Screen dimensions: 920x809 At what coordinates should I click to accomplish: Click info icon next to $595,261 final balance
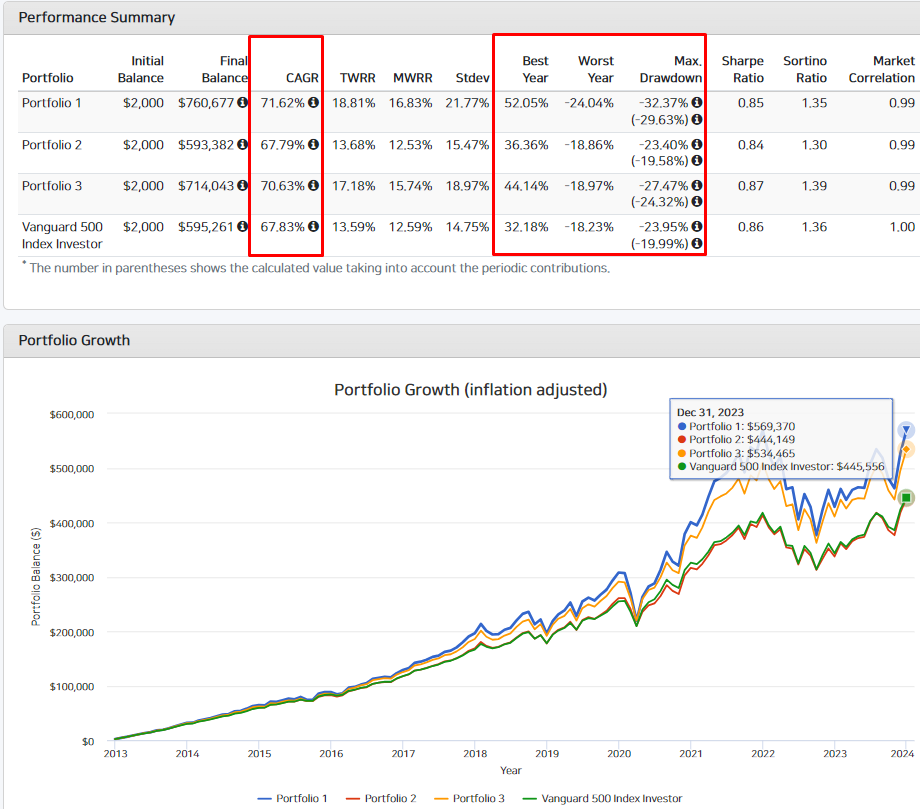tap(242, 226)
